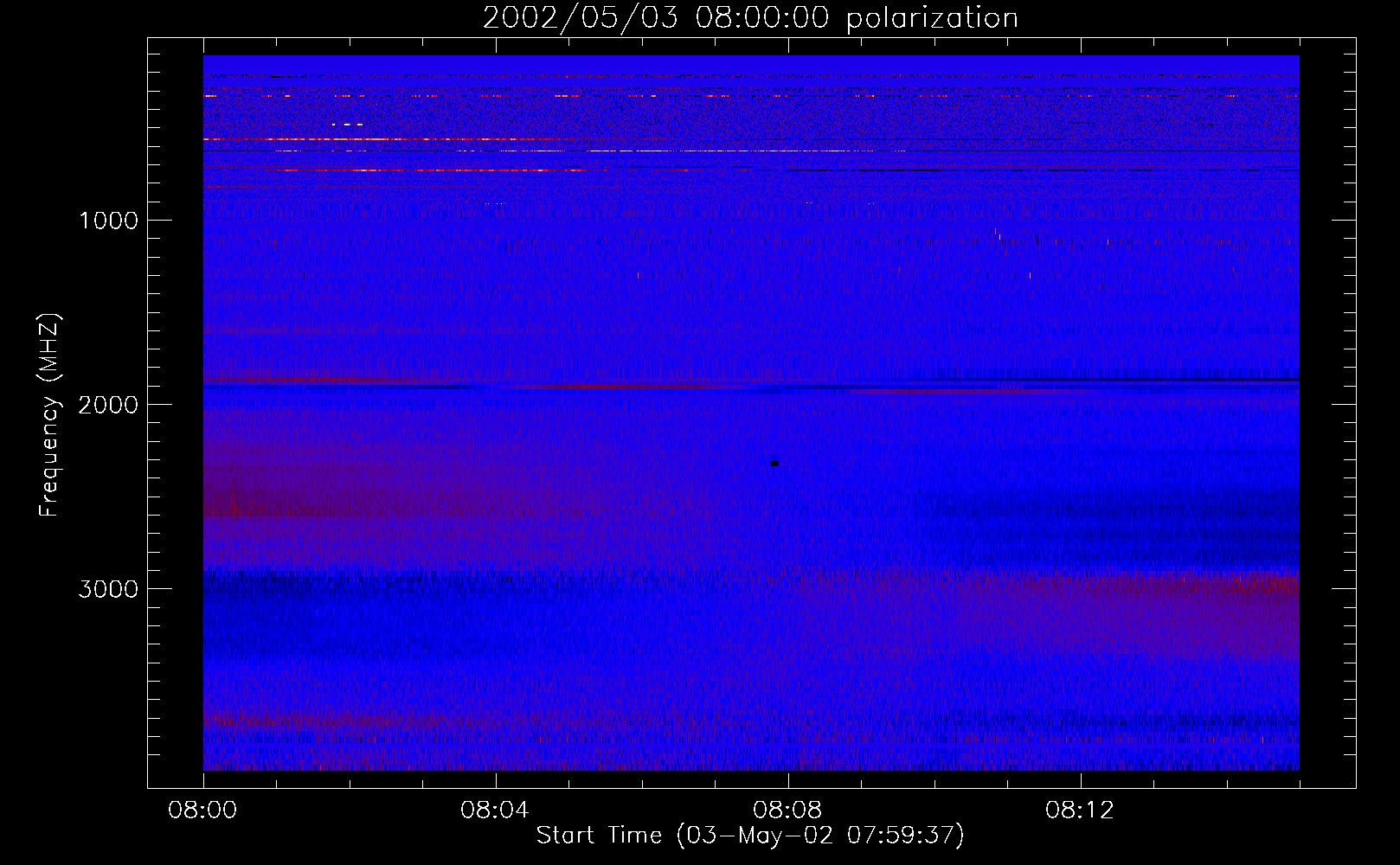
Task: Click the plot title '2002/05/03 08:00:00 polarization'
Action: (750, 18)
